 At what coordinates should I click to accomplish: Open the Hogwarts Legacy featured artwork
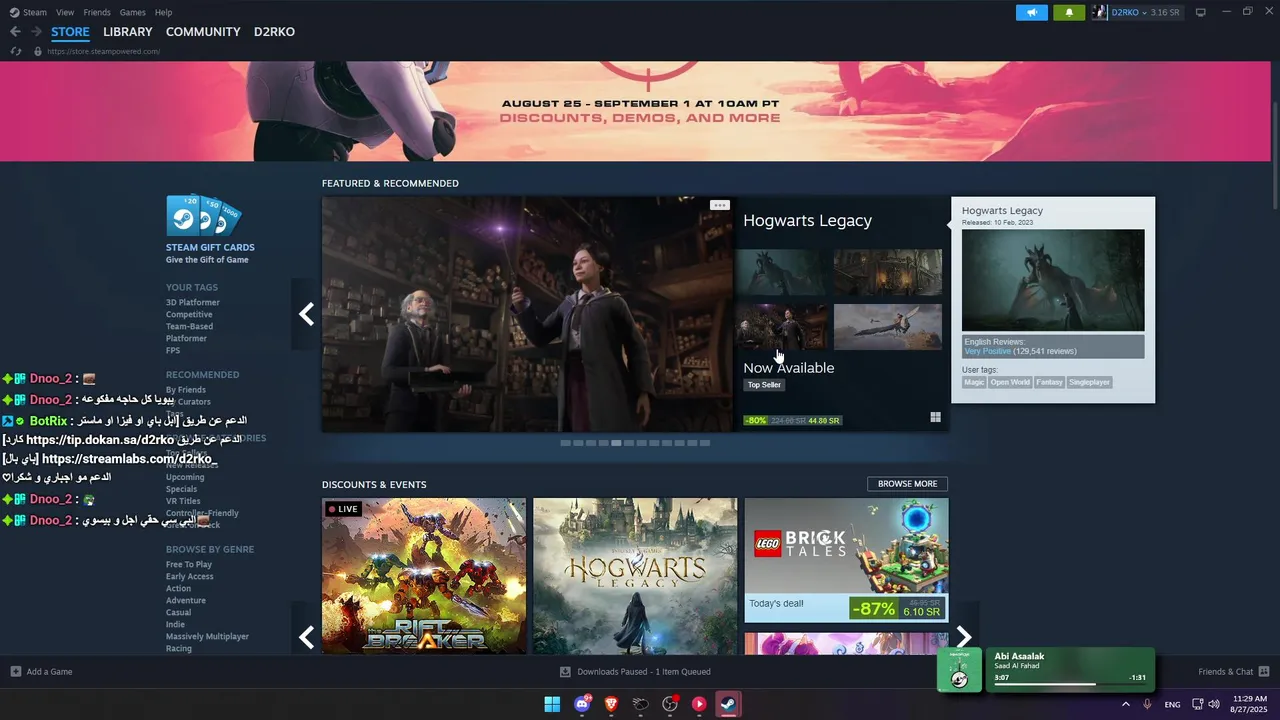[x=528, y=314]
